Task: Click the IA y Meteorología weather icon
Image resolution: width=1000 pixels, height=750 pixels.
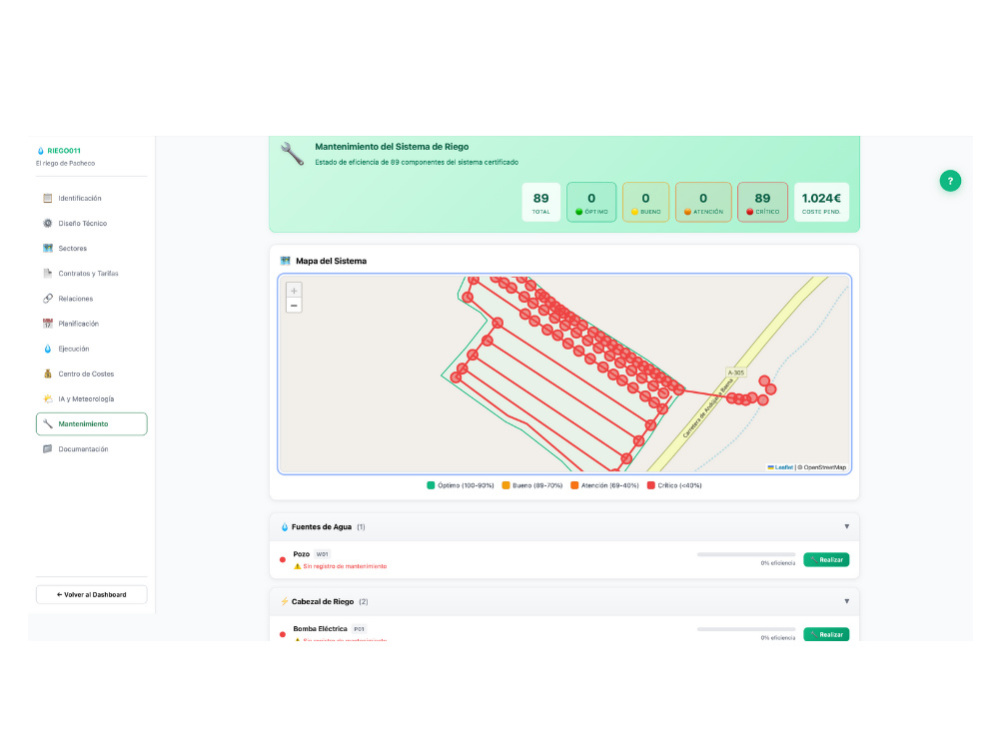Action: (x=47, y=399)
